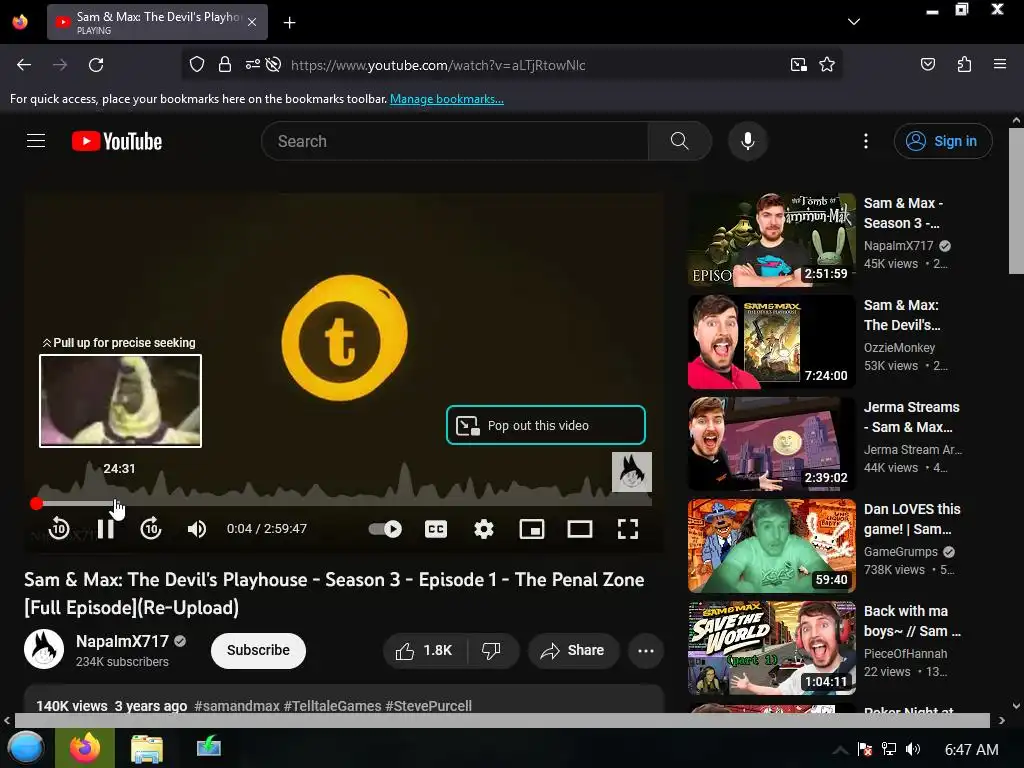Select the Sam & Max YouTube tab
The width and height of the screenshot is (1024, 768).
pos(157,22)
